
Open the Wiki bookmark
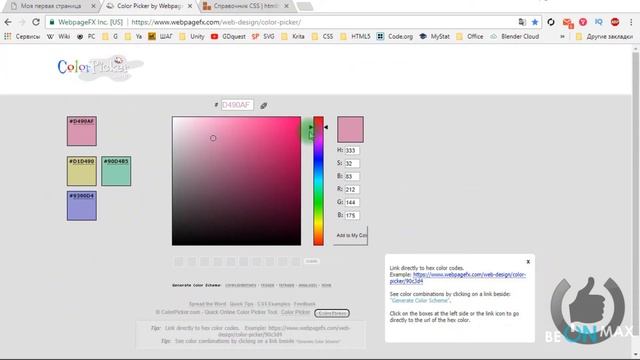click(x=59, y=36)
